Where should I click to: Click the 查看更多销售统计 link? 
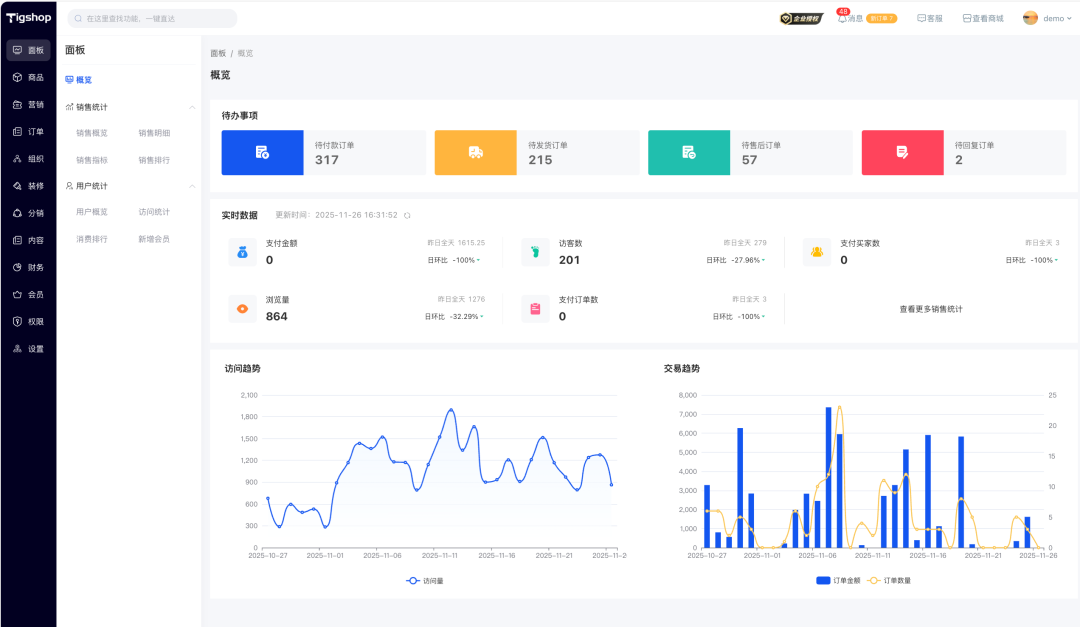[x=930, y=309]
